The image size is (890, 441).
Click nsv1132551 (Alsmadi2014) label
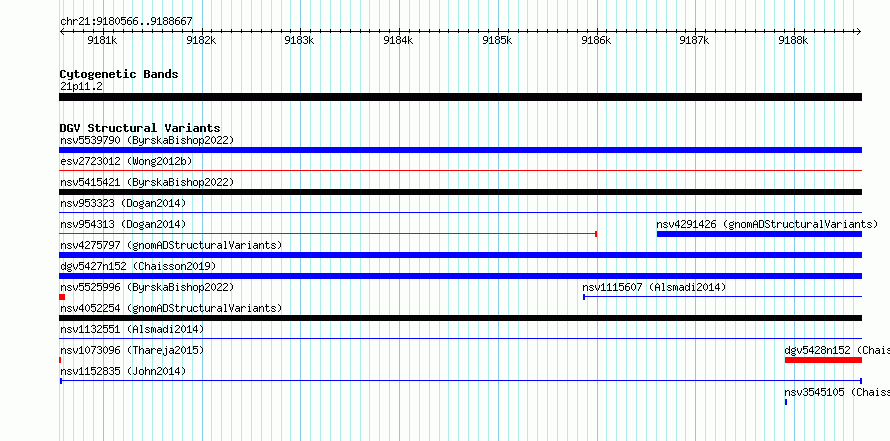tap(132, 329)
